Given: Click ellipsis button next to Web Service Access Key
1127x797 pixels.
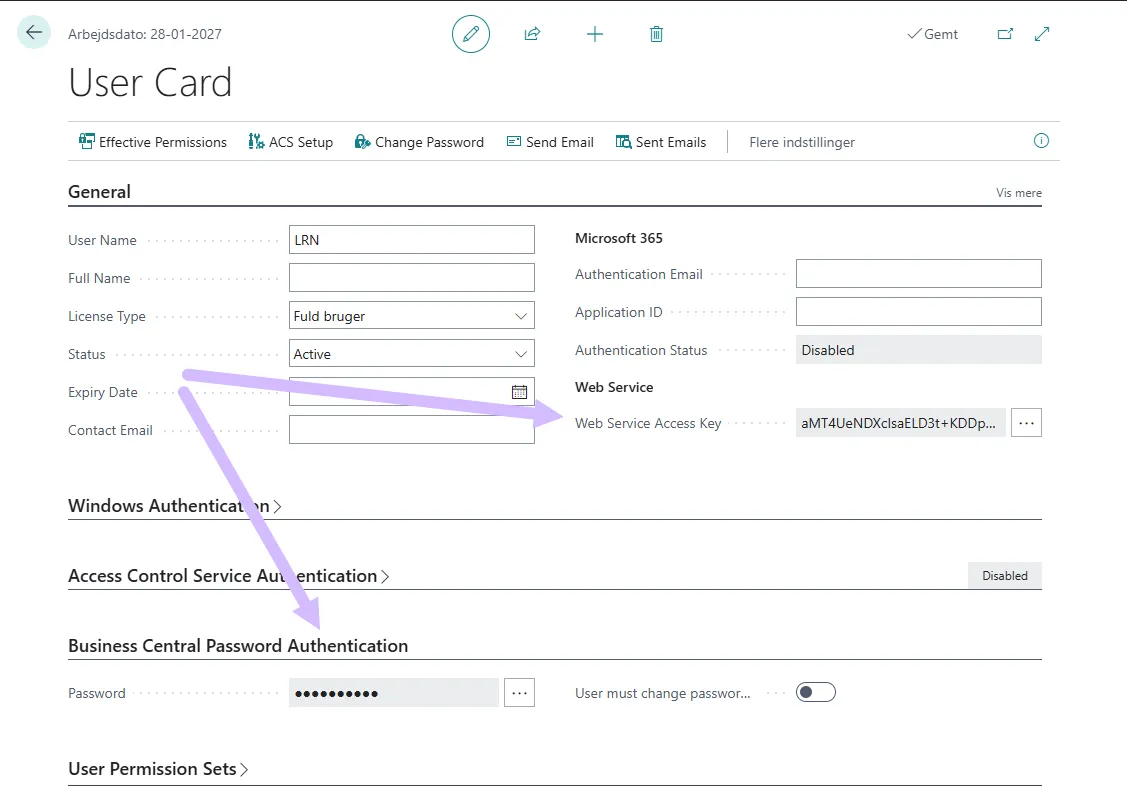Looking at the screenshot, I should (1026, 423).
